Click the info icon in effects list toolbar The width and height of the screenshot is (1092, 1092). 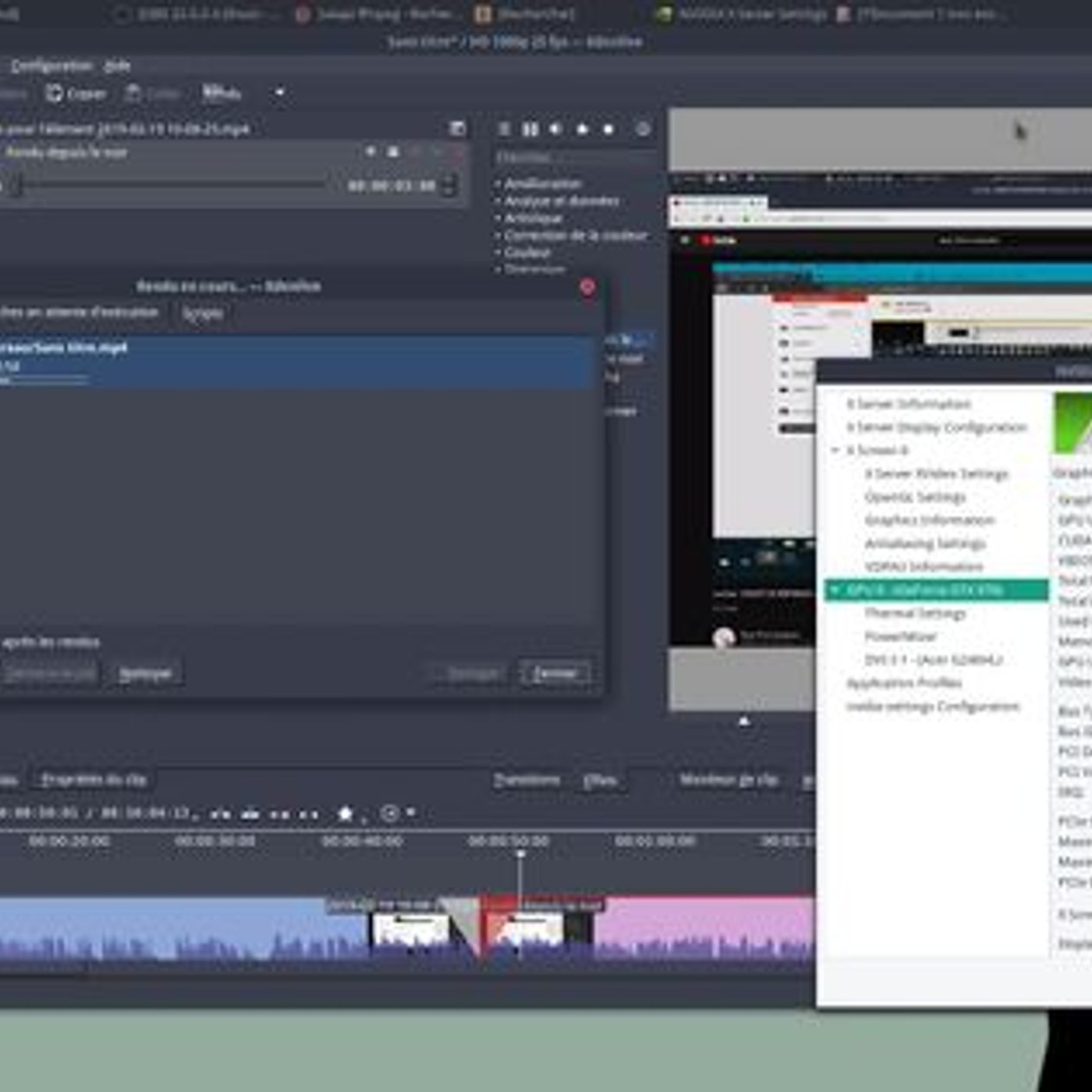coord(643,129)
